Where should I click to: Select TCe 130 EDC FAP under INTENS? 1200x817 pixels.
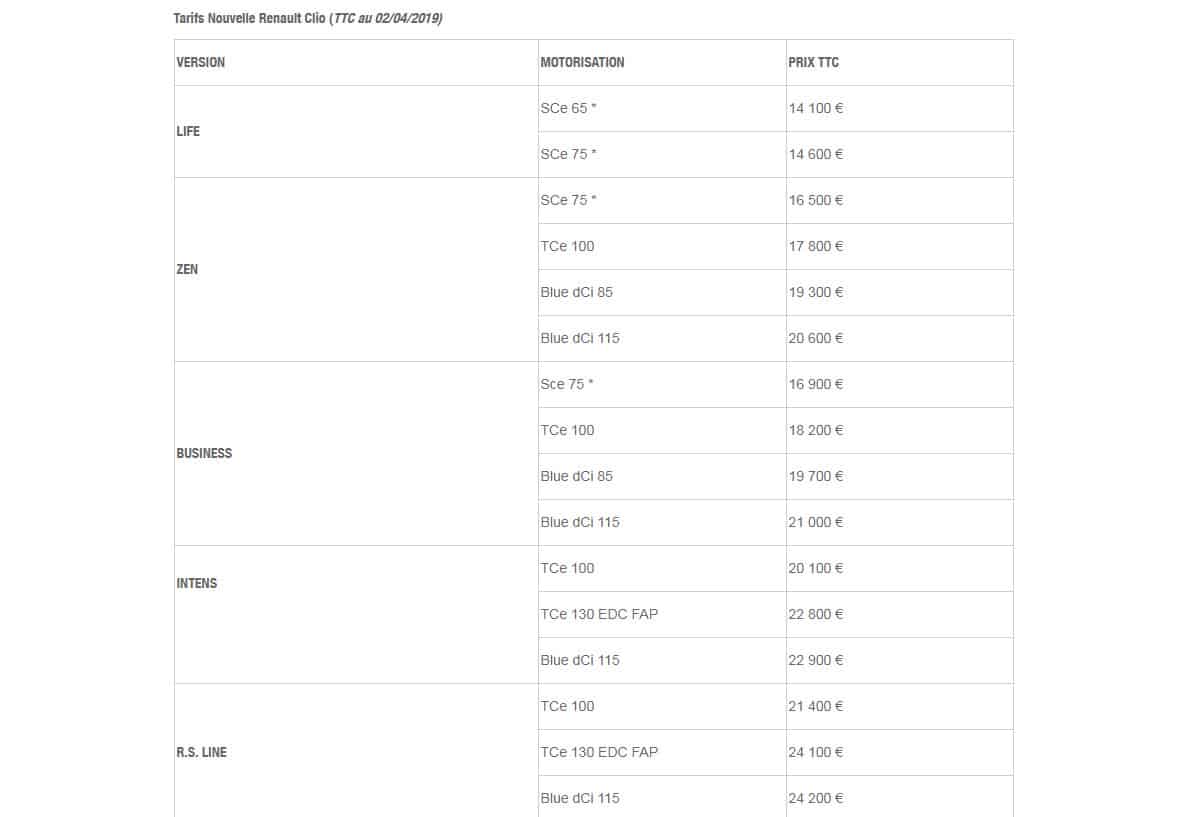point(662,614)
